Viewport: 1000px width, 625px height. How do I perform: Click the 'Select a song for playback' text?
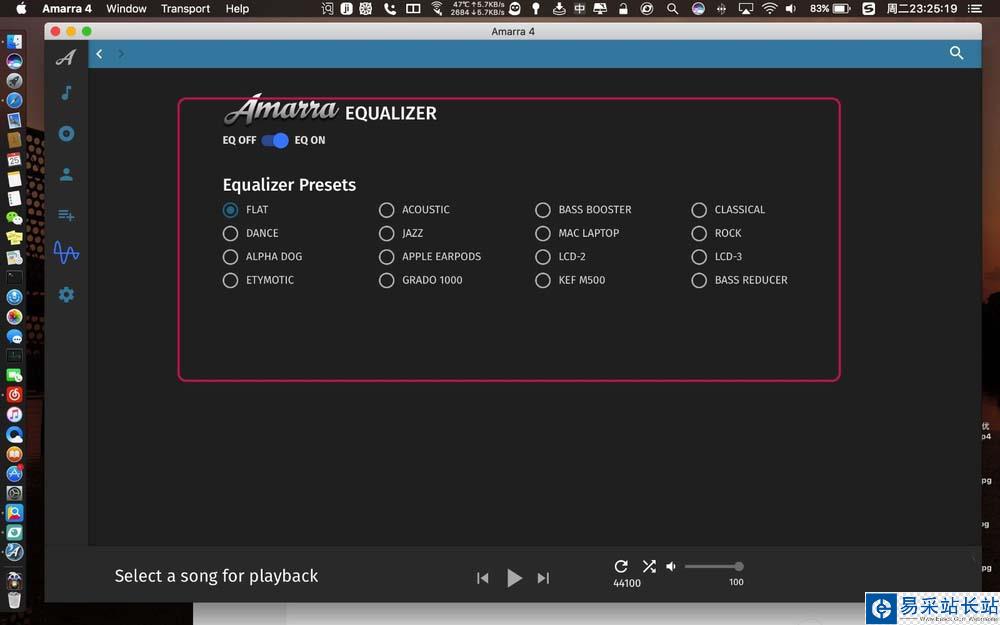[x=216, y=576]
